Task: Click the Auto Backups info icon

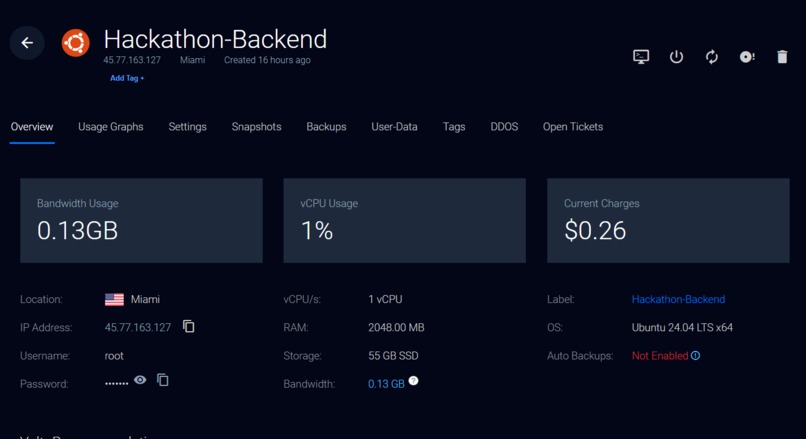Action: [695, 356]
